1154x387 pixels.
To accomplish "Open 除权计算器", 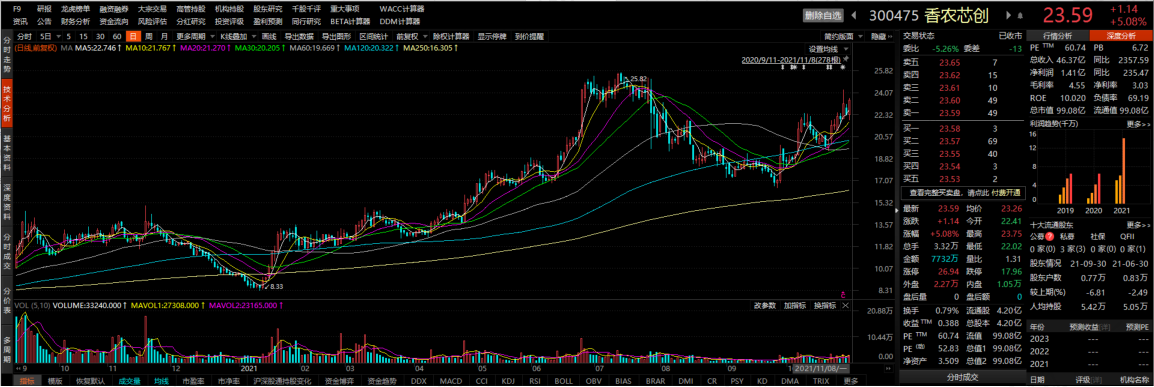I will click(x=451, y=36).
